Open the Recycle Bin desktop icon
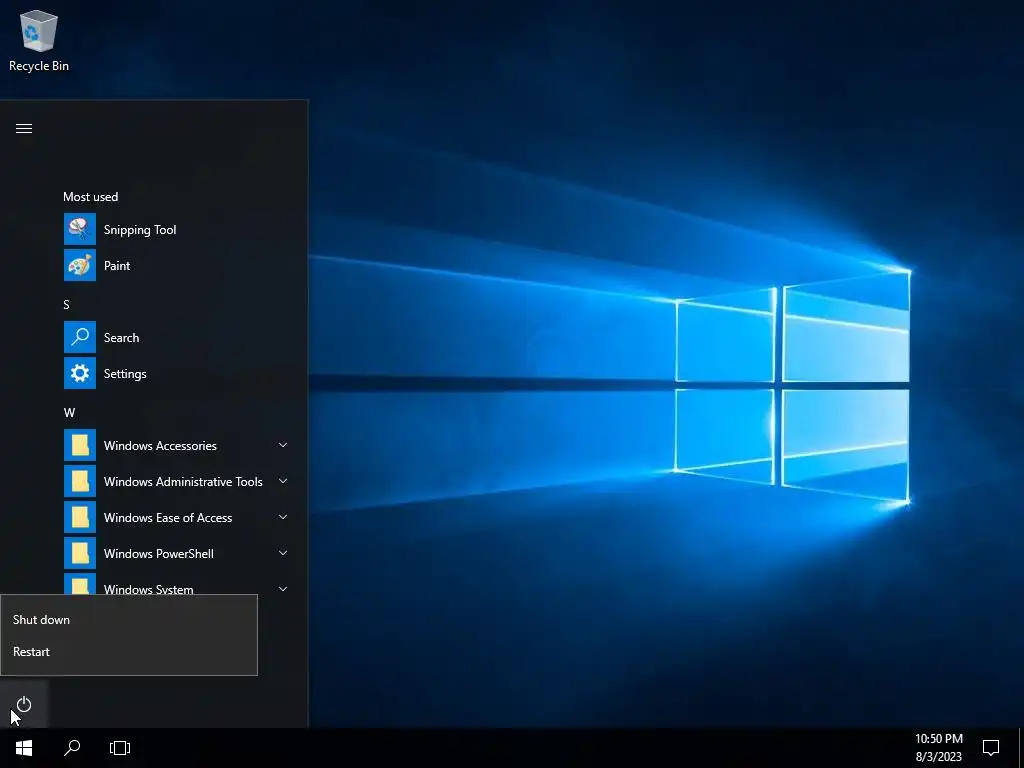Image resolution: width=1024 pixels, height=768 pixels. pos(39,40)
